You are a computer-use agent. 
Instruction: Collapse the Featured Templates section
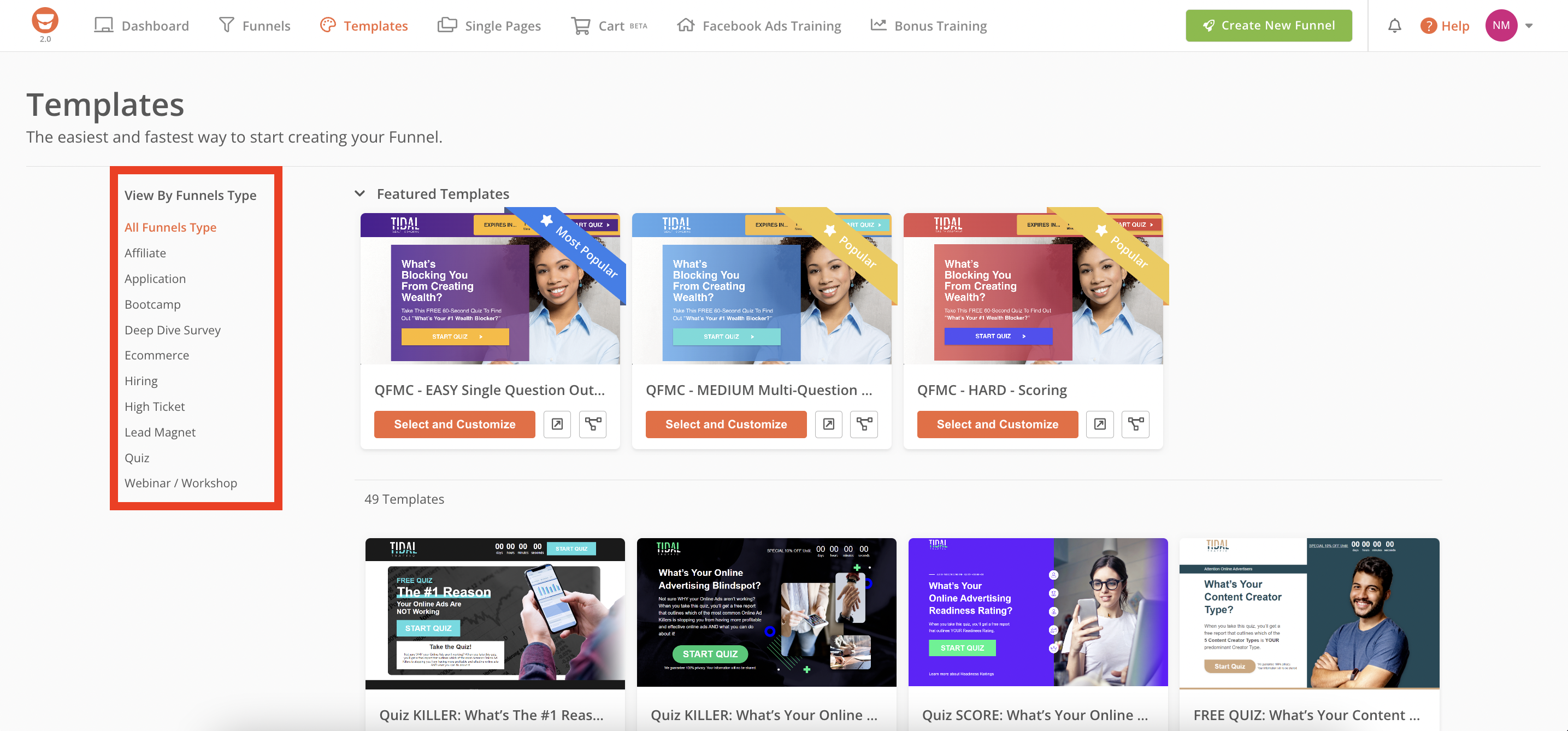point(359,193)
